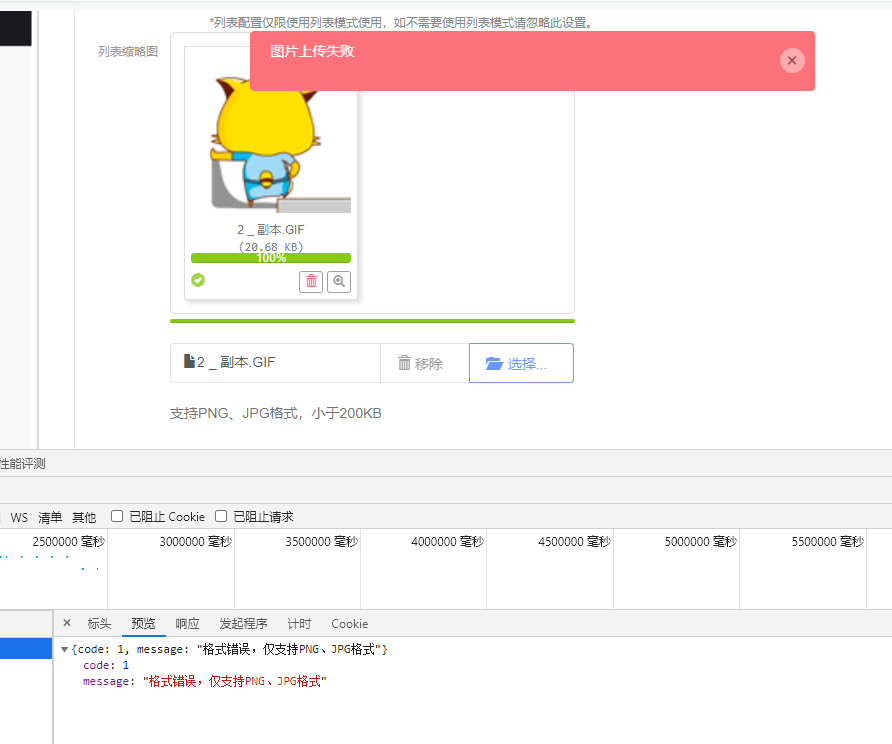Close request details panel with X
This screenshot has width=892, height=744.
click(x=67, y=623)
